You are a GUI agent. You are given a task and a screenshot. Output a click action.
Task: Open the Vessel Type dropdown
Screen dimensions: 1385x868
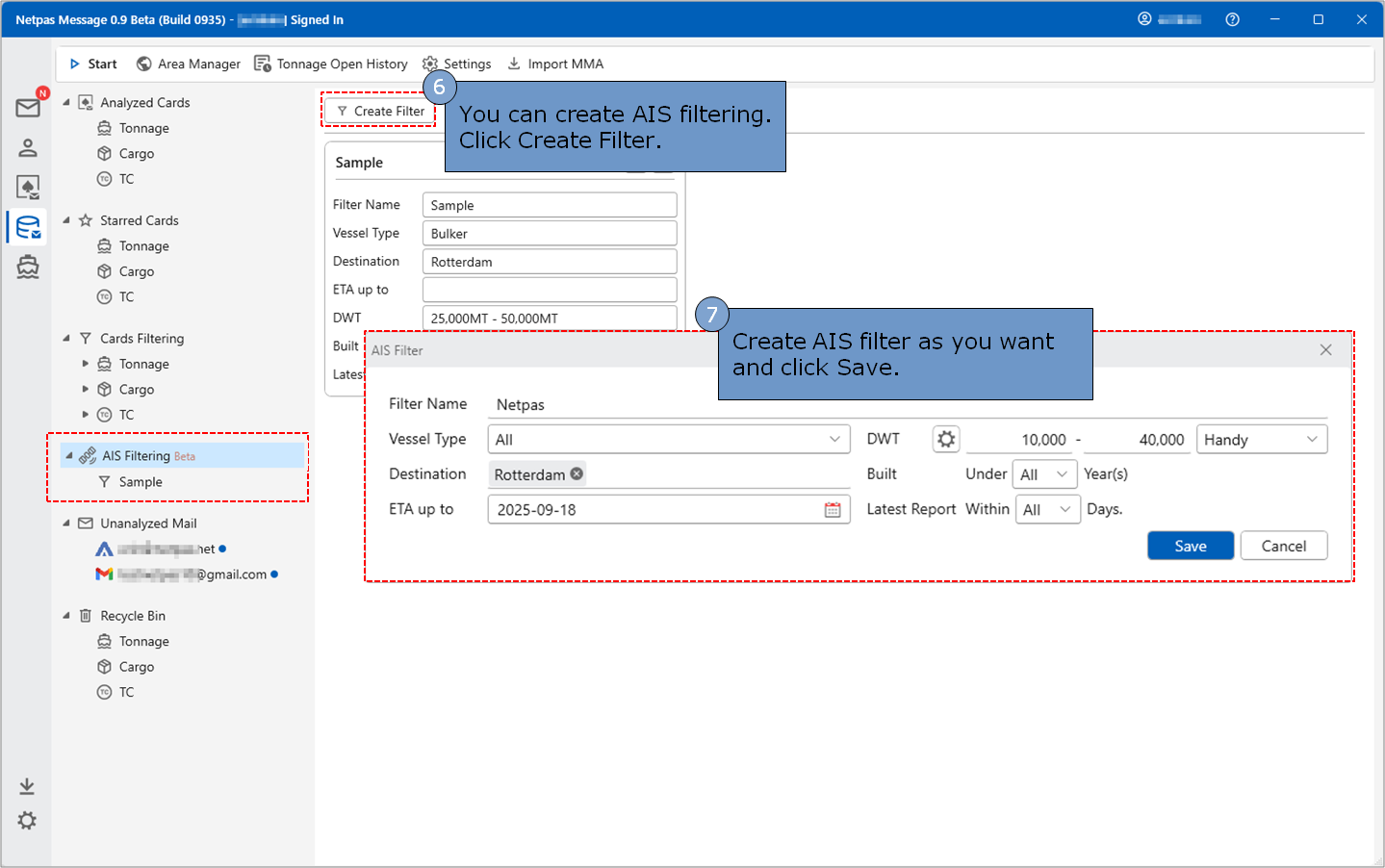(668, 440)
